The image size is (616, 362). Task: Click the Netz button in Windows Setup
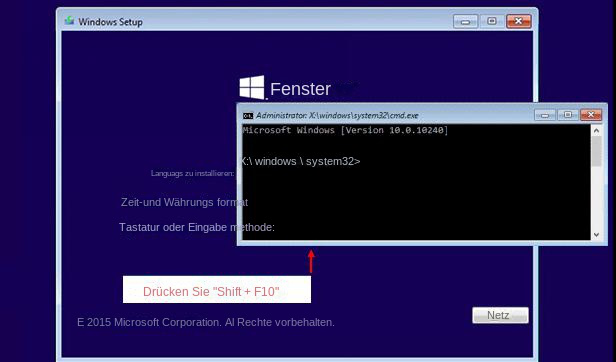click(x=500, y=315)
